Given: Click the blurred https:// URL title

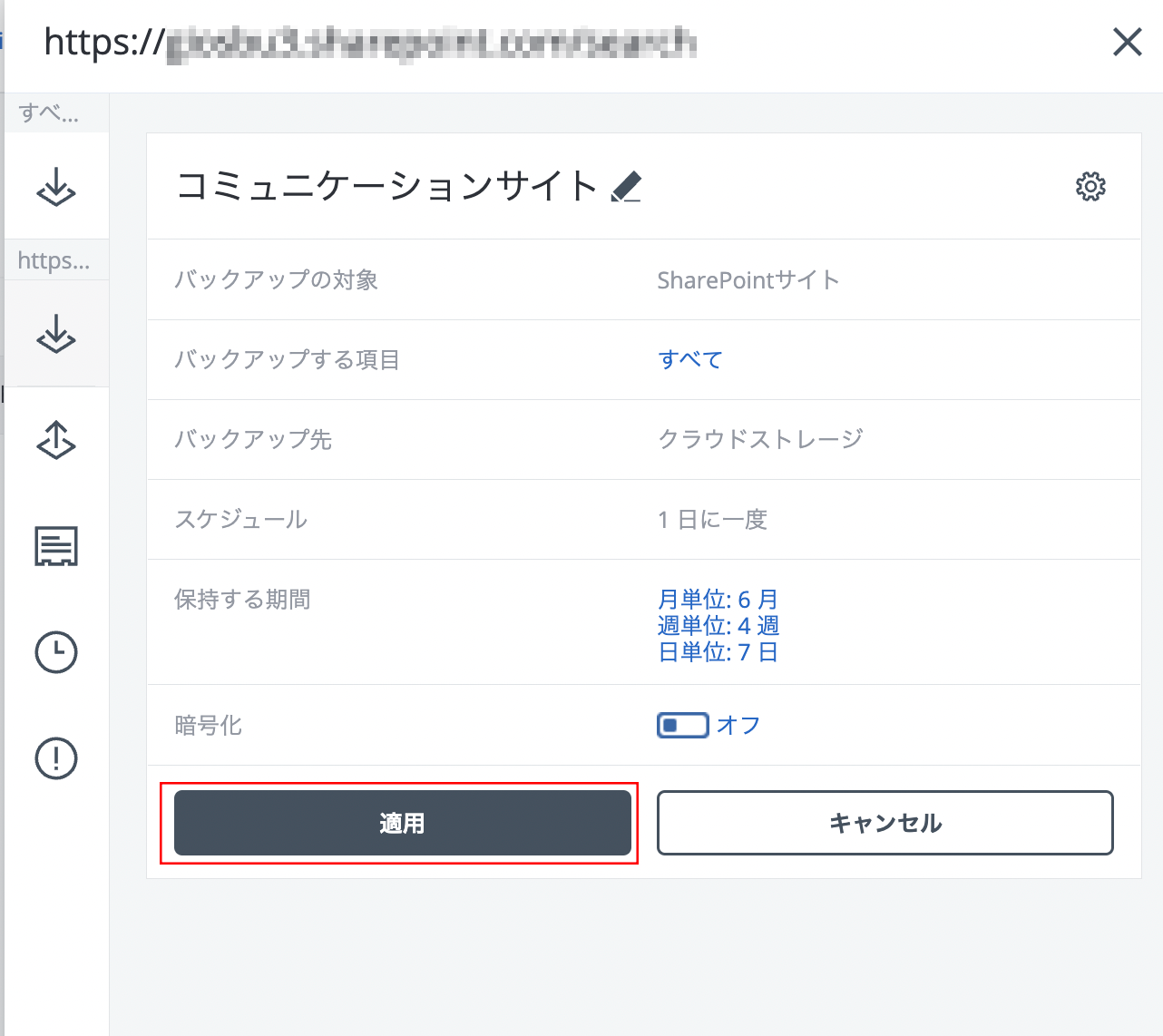Looking at the screenshot, I should click(x=370, y=43).
